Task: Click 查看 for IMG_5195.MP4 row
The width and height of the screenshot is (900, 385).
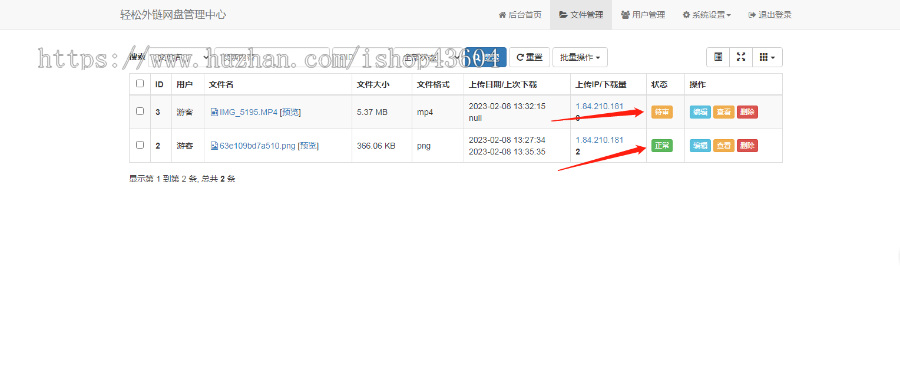Action: [724, 112]
